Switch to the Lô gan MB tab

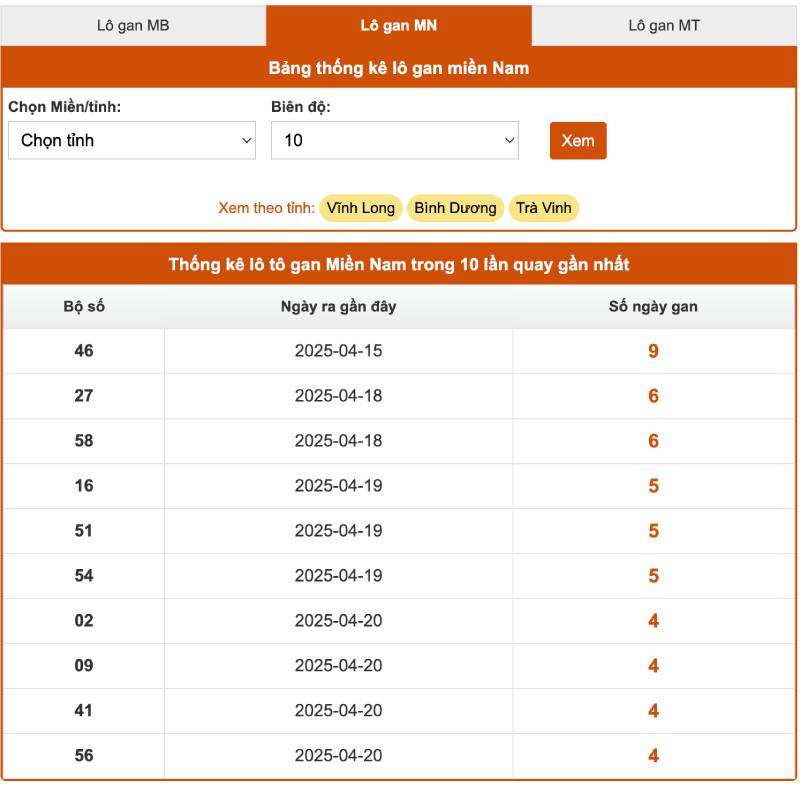coord(133,25)
